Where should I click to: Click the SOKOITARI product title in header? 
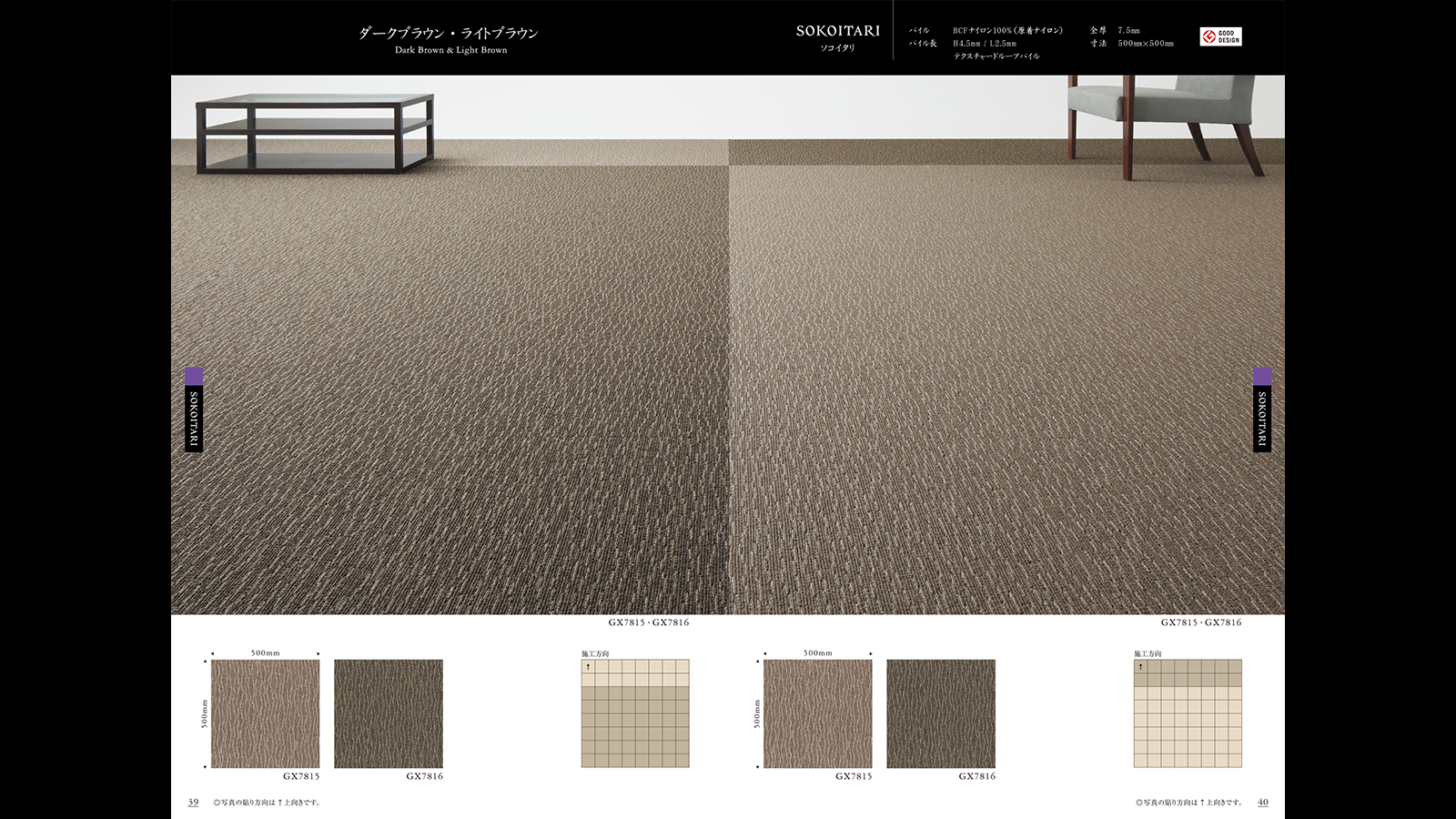[838, 31]
